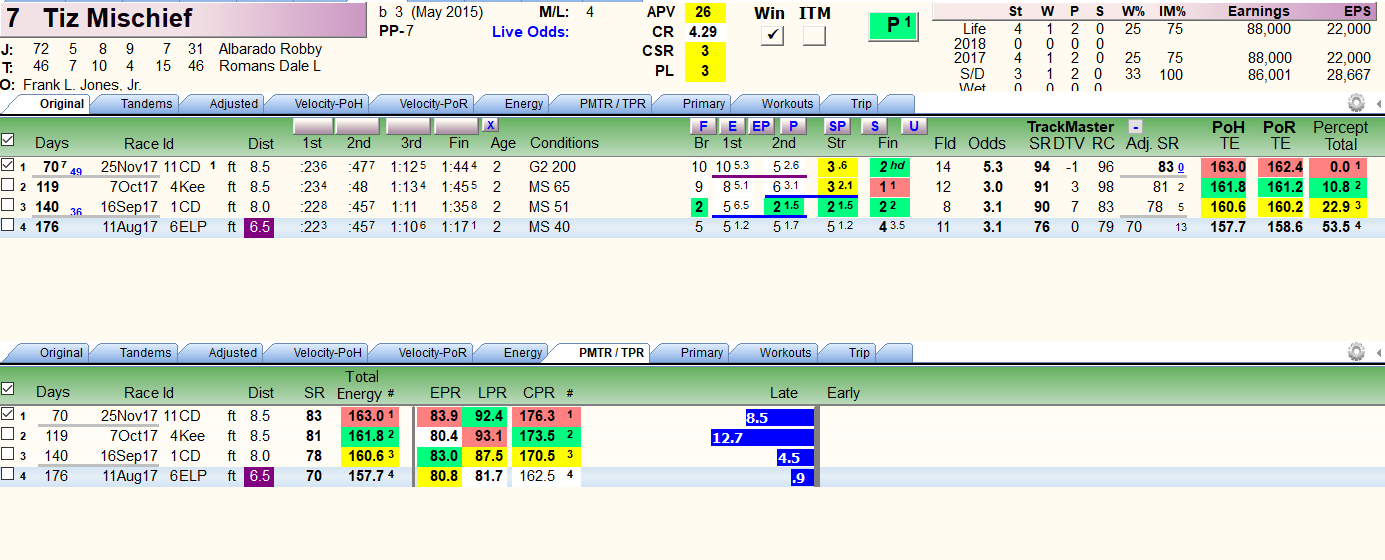1385x560 pixels.
Task: Click the SP pace filter button
Action: click(837, 126)
